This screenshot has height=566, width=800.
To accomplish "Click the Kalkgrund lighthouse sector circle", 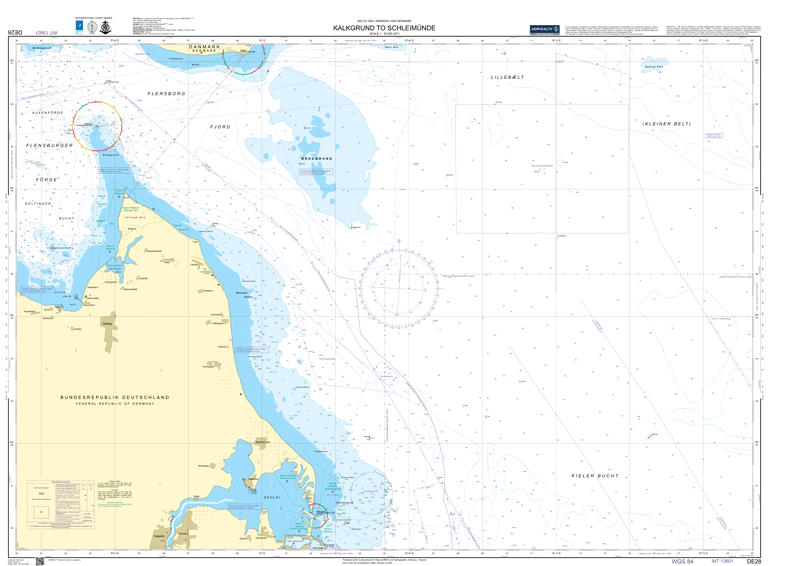I will [97, 127].
